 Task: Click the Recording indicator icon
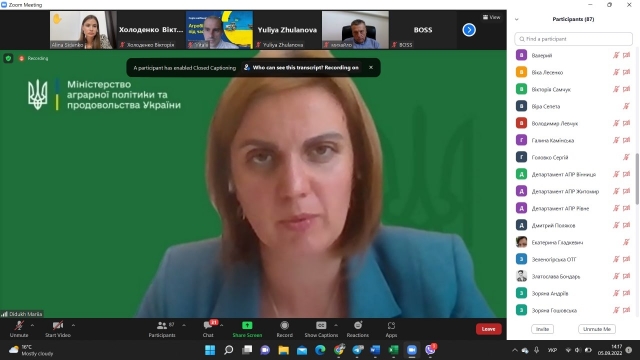point(22,58)
